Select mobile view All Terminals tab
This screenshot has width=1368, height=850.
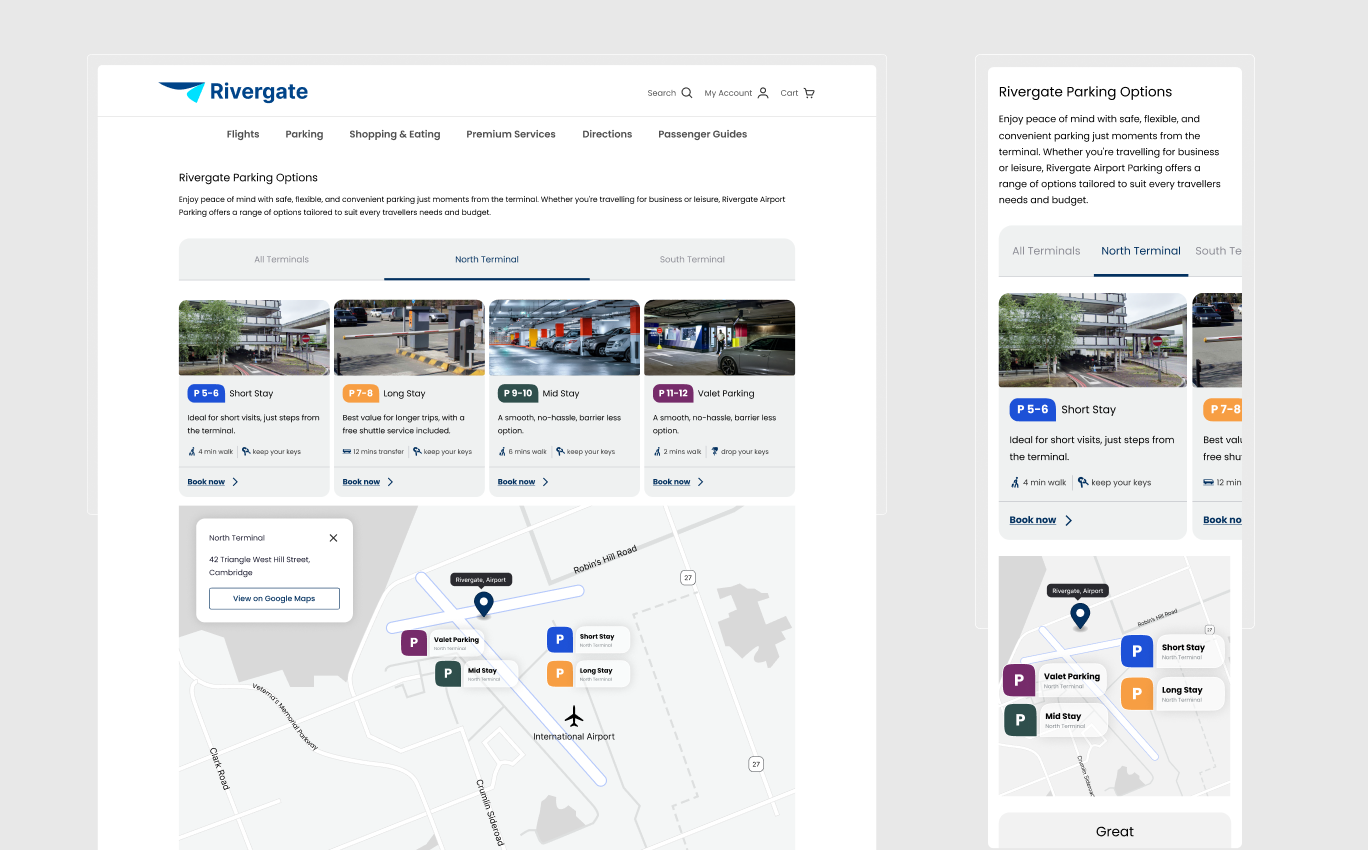point(1046,251)
